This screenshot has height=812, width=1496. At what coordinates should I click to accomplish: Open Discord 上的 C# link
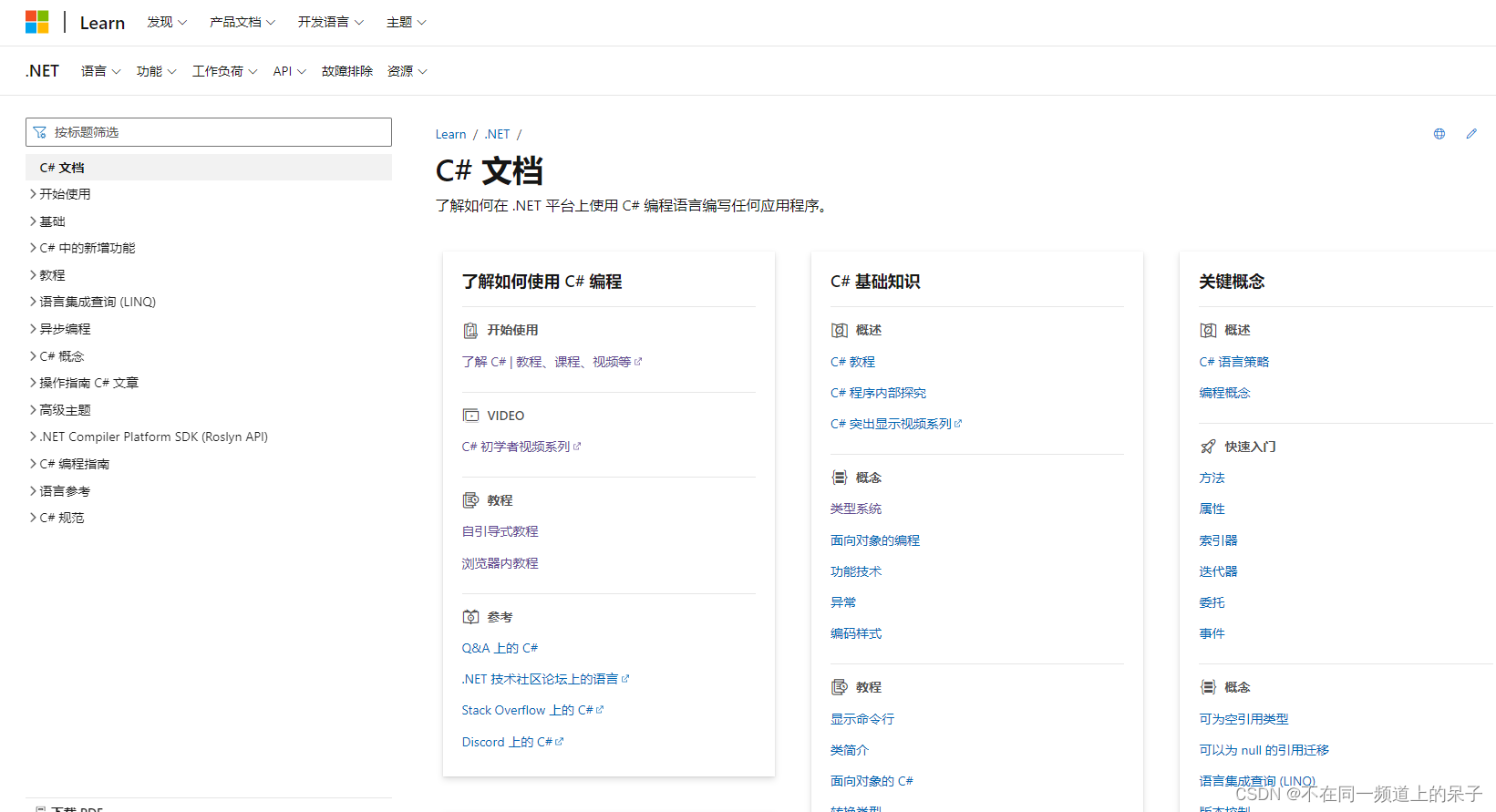point(512,742)
